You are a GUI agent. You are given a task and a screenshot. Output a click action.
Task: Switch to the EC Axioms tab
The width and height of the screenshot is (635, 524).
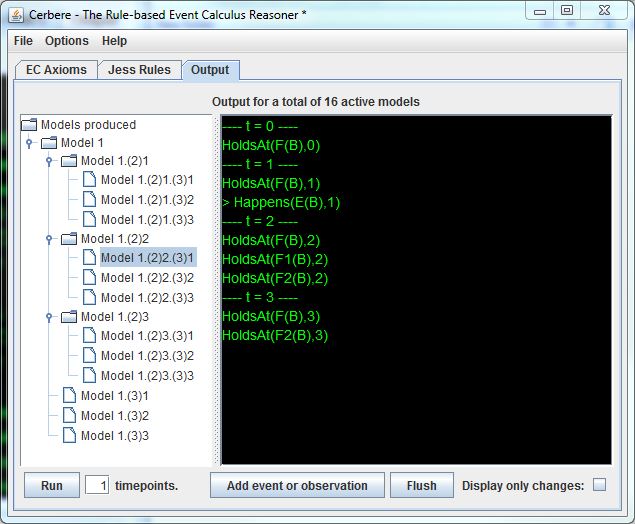coord(56,70)
